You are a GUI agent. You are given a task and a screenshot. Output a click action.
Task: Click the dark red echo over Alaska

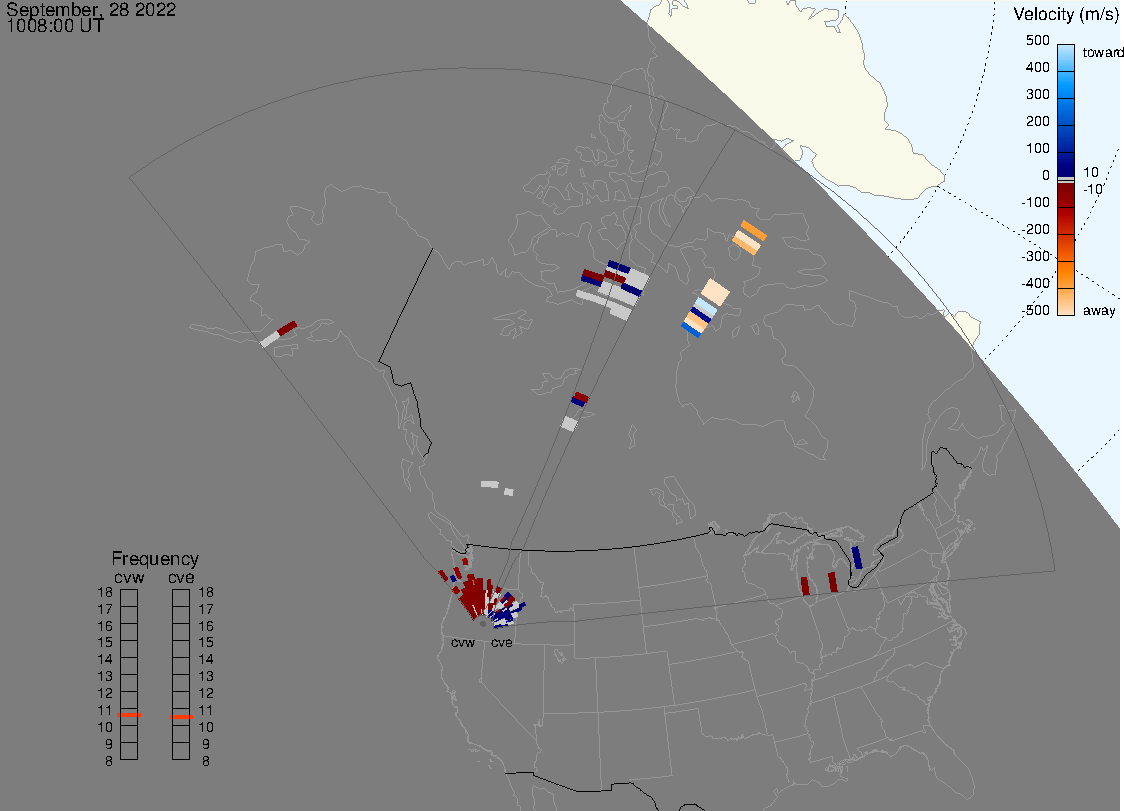point(287,328)
